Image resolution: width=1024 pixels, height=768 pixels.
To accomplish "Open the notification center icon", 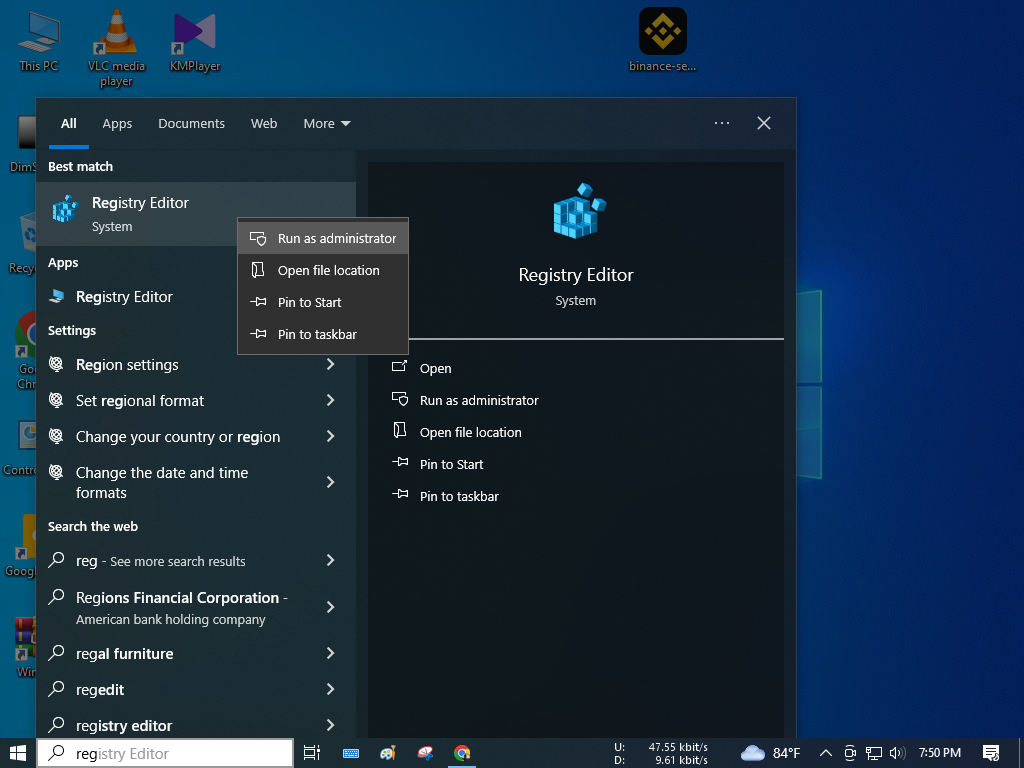I will [x=991, y=754].
